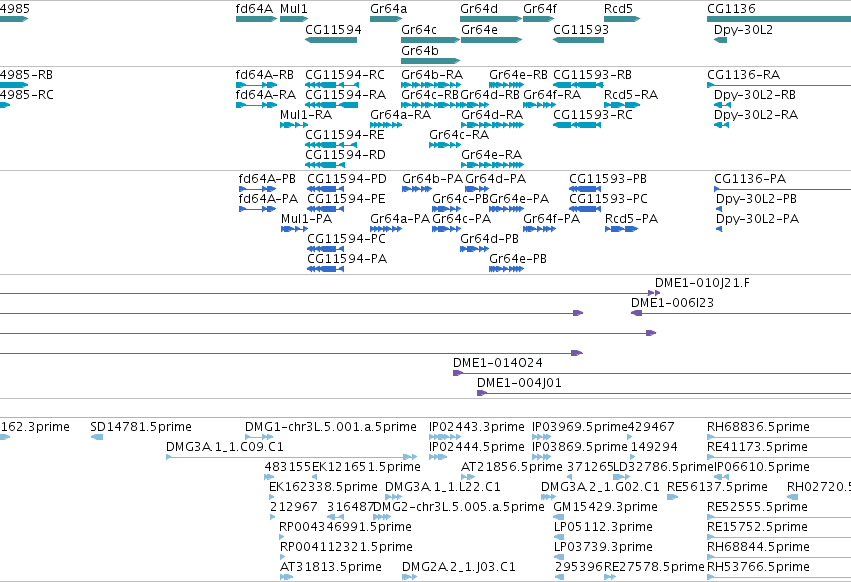Select the Gr64d gene feature
The image size is (851, 582).
point(491,19)
